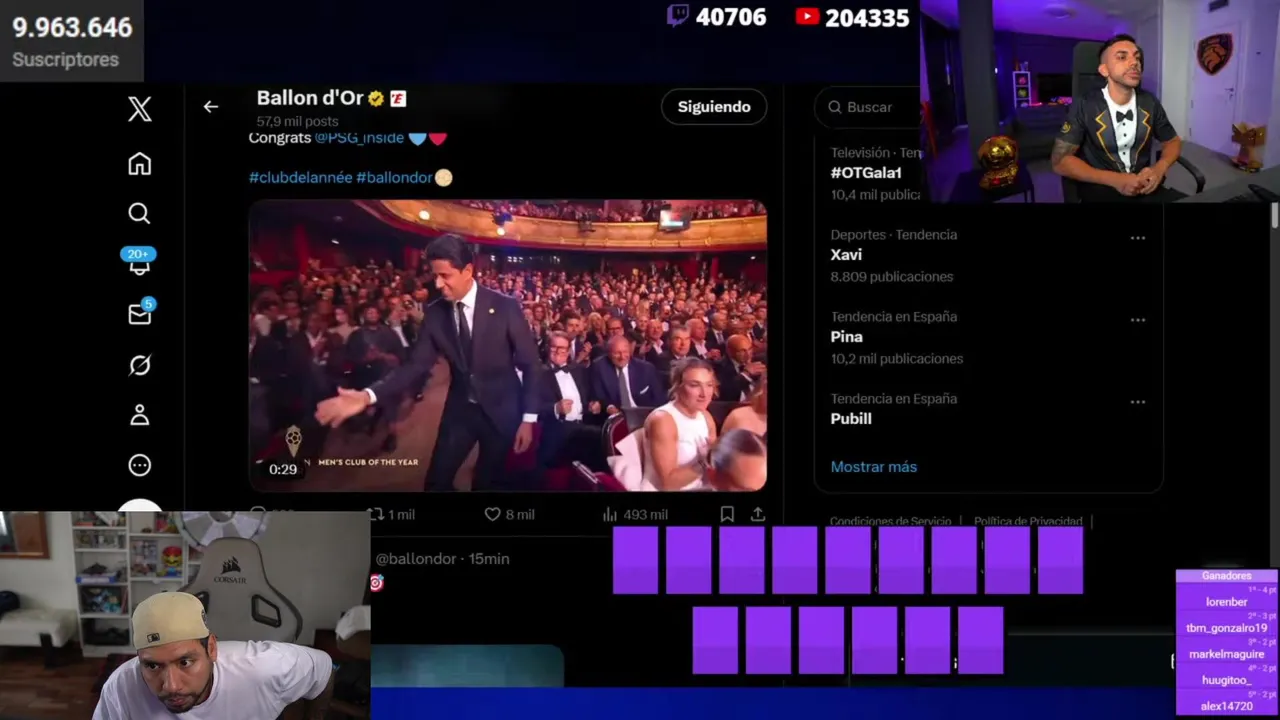Open the More circle icon in sidebar
Viewport: 1280px width, 720px height.
click(140, 465)
